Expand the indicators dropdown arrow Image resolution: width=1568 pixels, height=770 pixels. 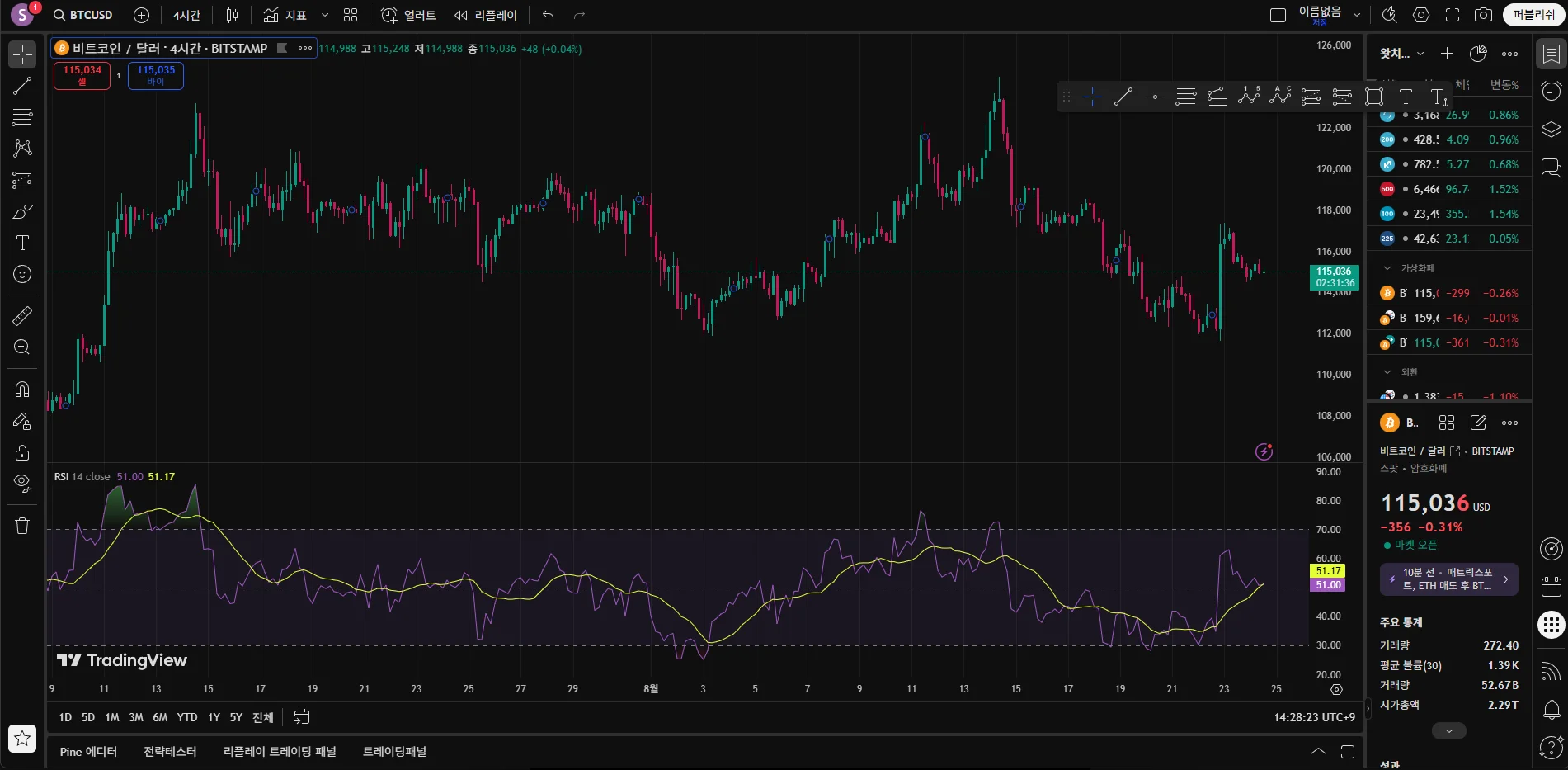(x=325, y=15)
